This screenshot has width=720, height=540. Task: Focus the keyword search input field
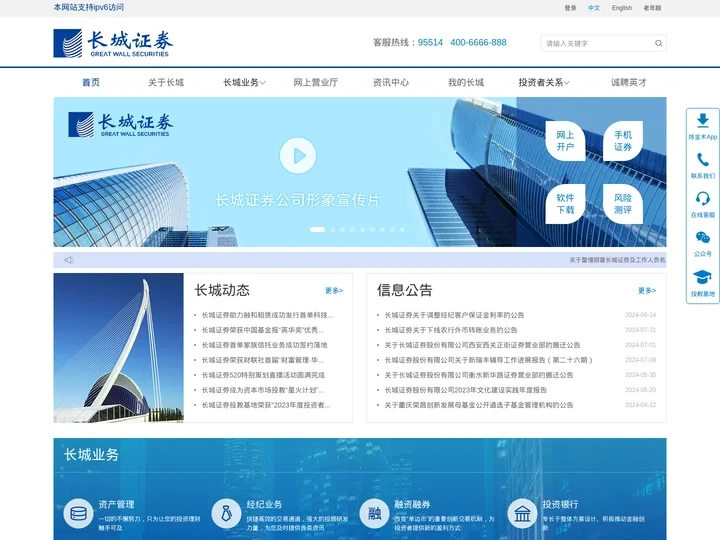click(597, 43)
